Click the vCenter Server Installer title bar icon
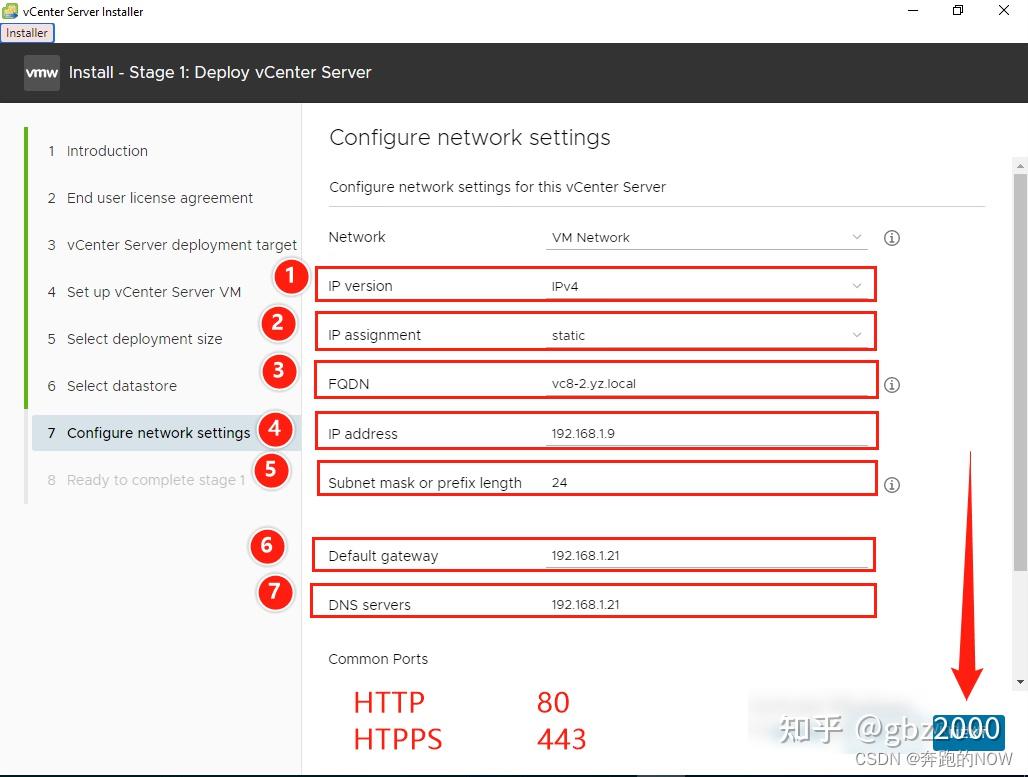1028x777 pixels. coord(10,11)
